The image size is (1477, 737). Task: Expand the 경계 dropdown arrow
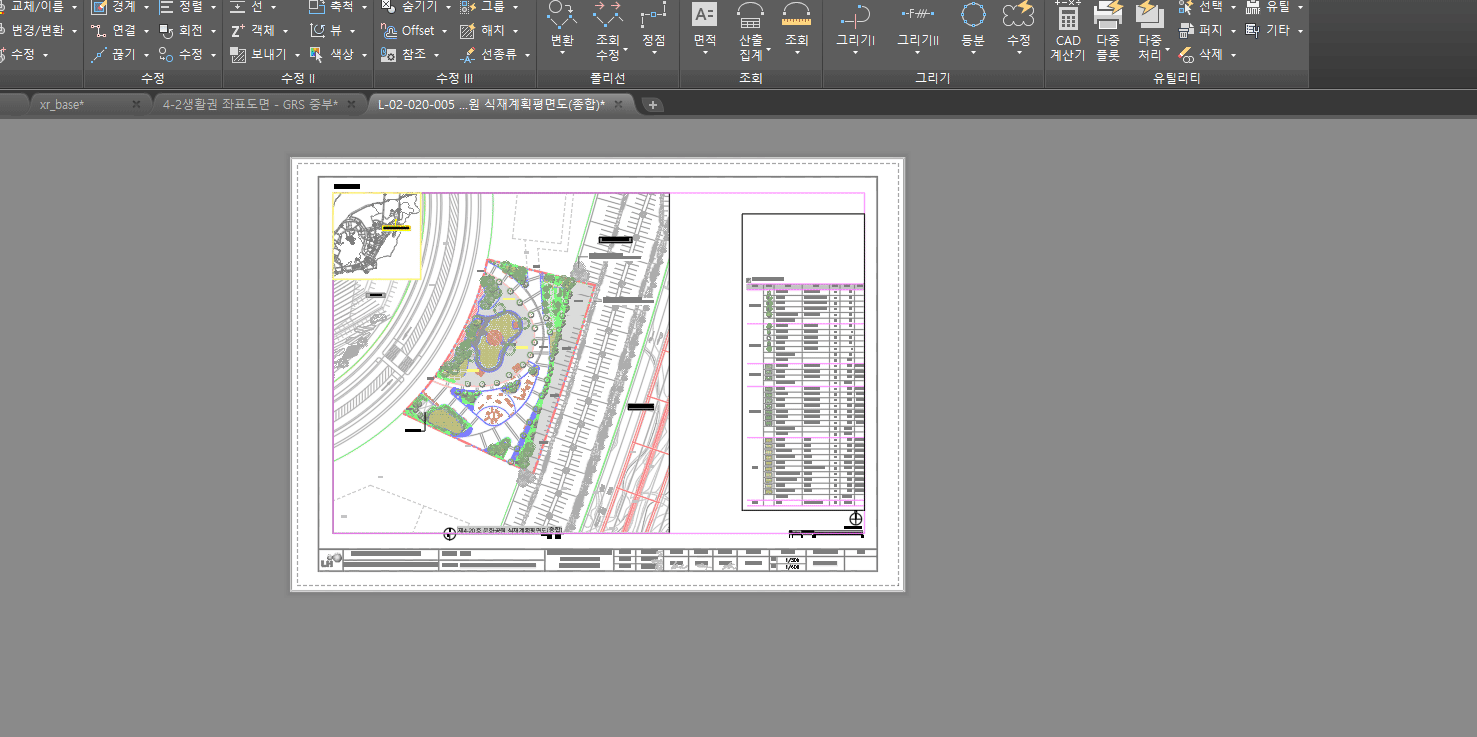coord(147,6)
